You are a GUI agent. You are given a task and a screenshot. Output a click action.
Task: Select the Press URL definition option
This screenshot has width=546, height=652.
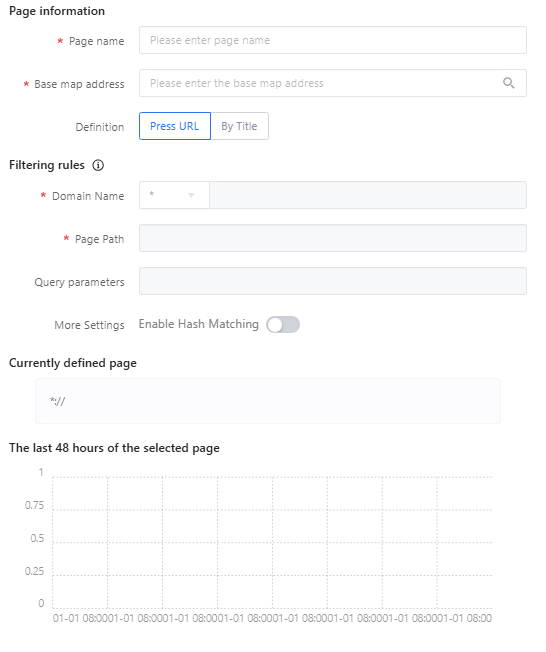175,126
